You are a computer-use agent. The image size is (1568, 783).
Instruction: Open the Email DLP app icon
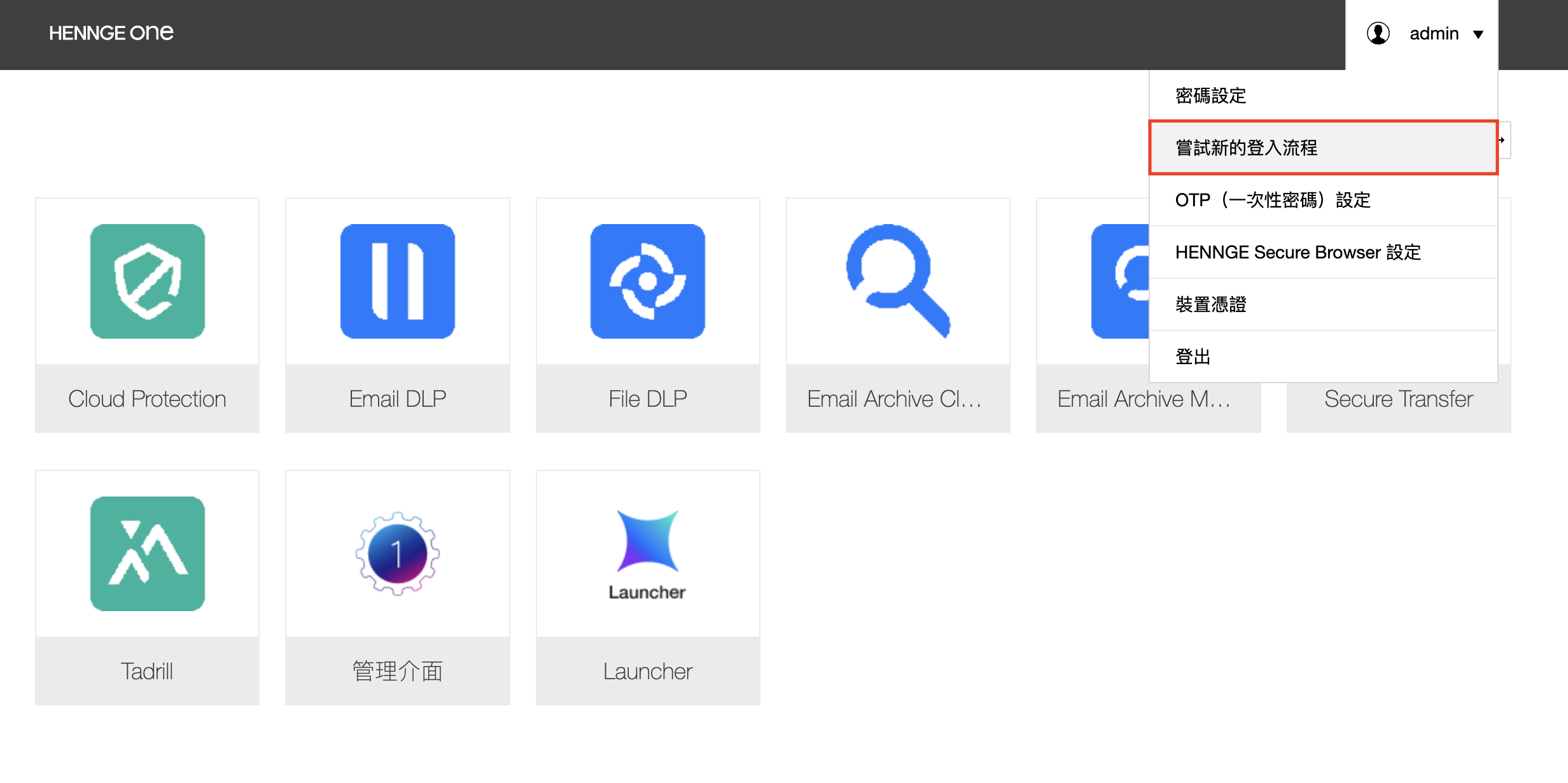coord(397,281)
